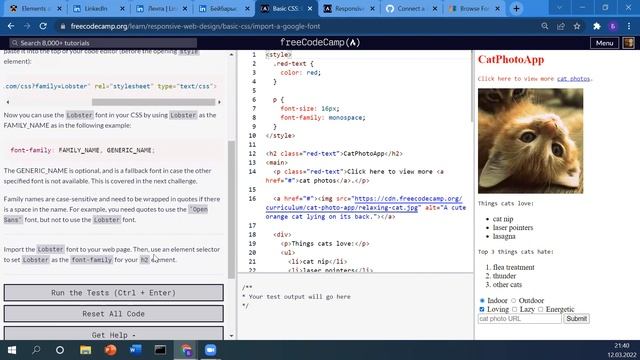
Task: Click the CatPhotoApp heading in preview
Action: 511,60
